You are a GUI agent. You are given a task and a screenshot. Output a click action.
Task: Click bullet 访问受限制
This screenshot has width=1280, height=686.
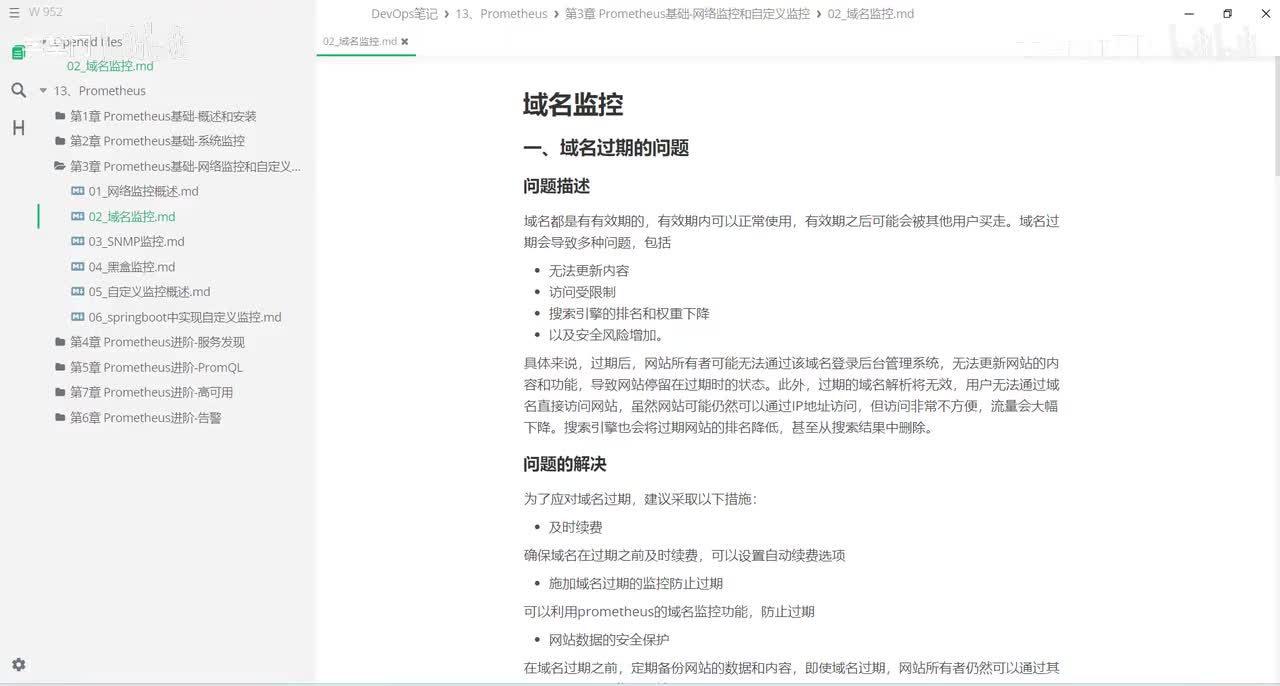coord(582,292)
